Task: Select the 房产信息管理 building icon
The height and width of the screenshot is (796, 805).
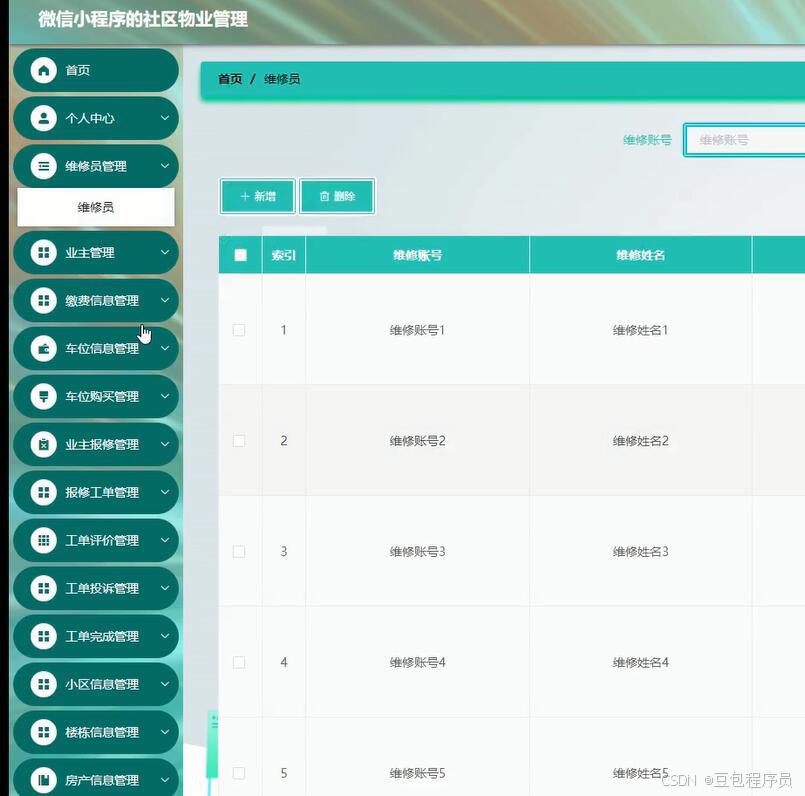Action: [42, 780]
